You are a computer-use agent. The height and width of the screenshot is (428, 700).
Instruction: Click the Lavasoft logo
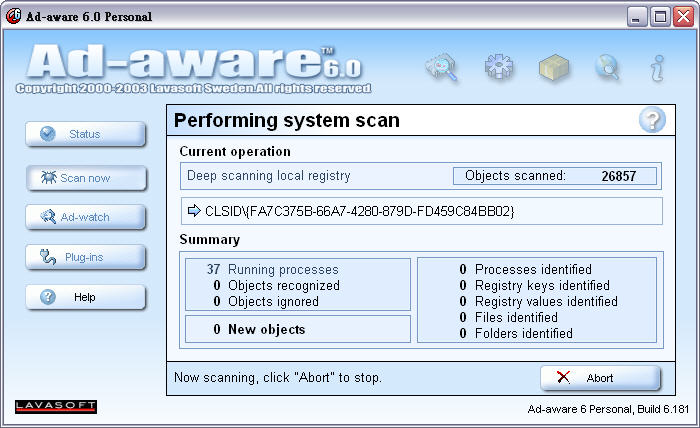(56, 406)
